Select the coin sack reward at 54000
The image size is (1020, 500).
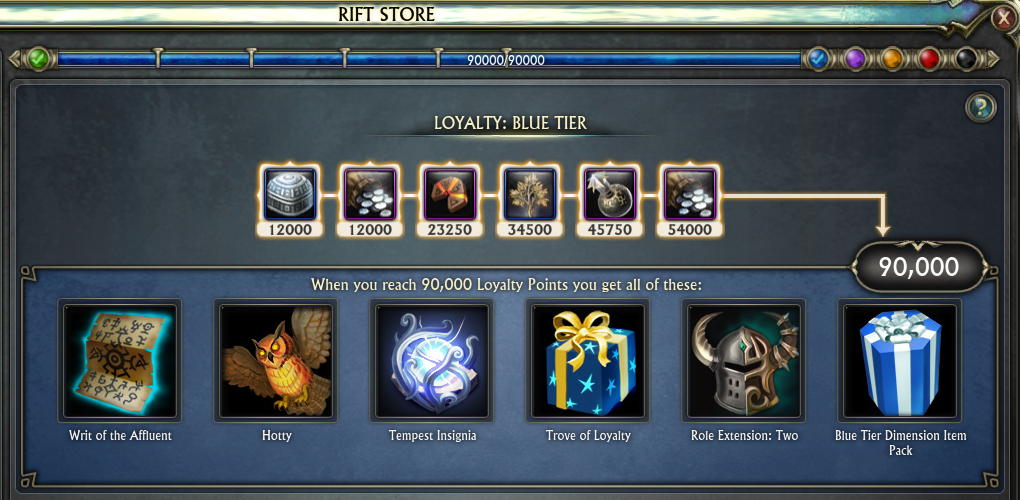pyautogui.click(x=690, y=193)
